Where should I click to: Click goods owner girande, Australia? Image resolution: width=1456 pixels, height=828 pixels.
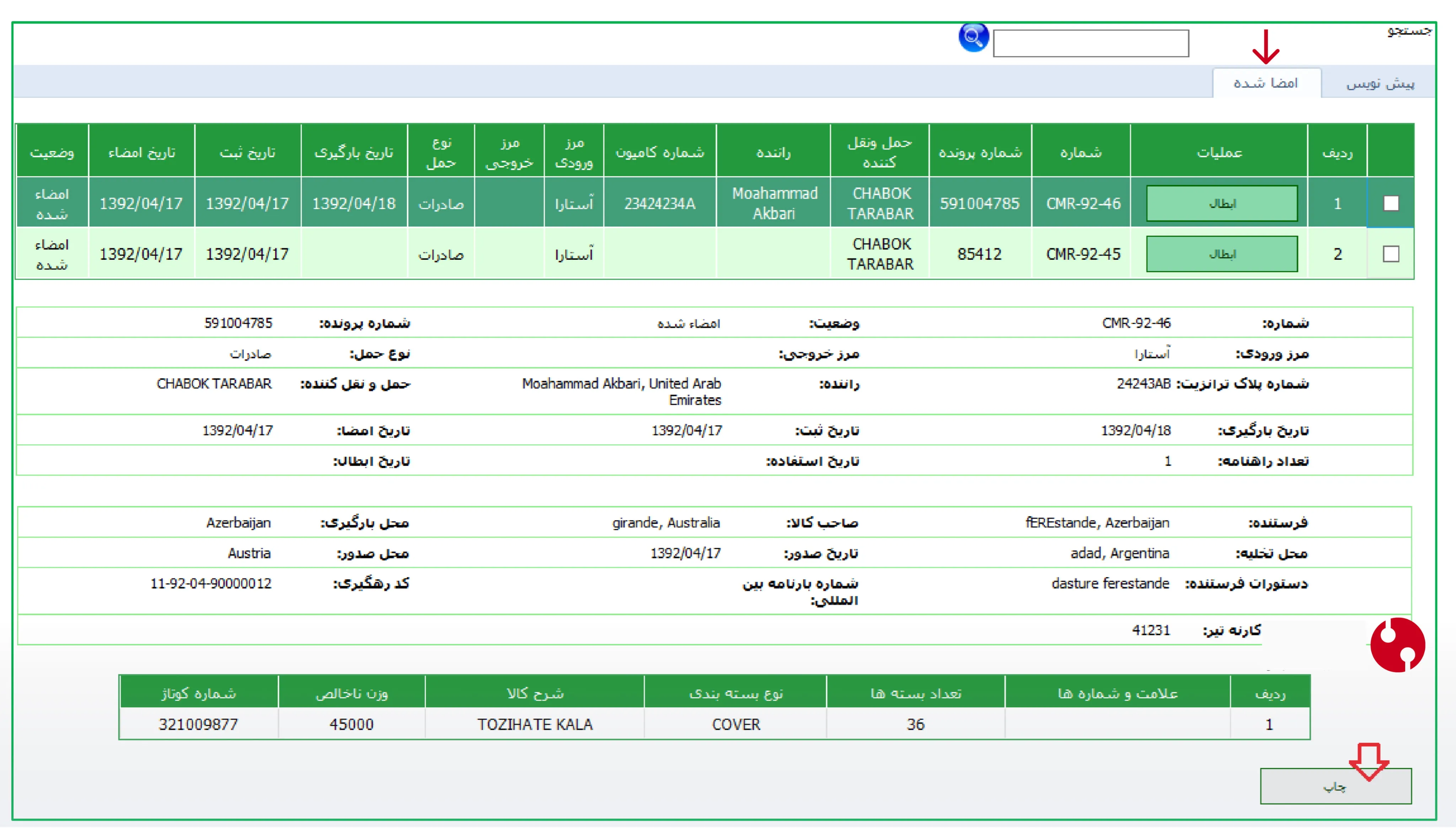[666, 523]
